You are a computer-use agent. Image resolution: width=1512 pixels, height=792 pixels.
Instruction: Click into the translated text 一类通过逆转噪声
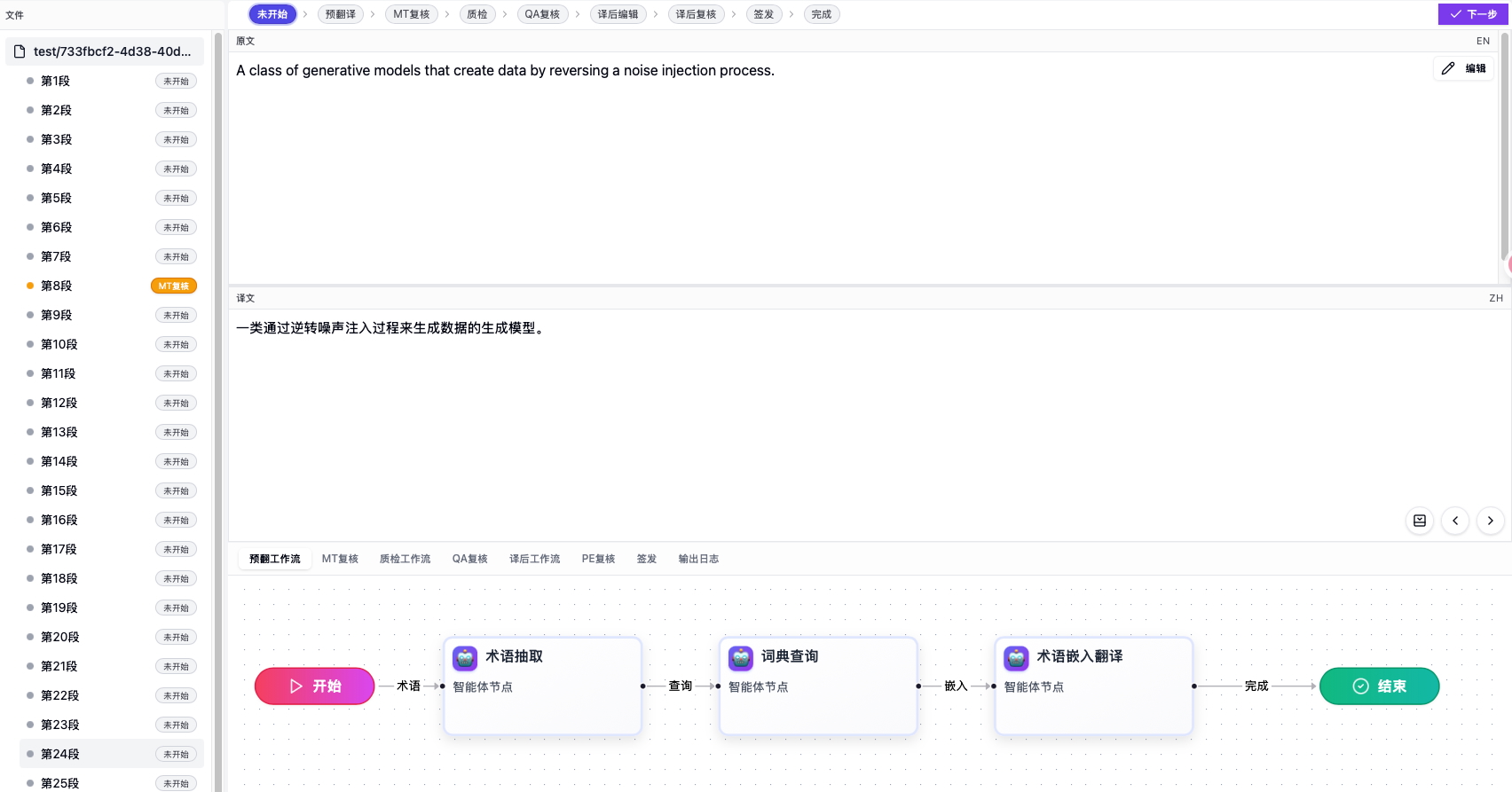pyautogui.click(x=391, y=328)
